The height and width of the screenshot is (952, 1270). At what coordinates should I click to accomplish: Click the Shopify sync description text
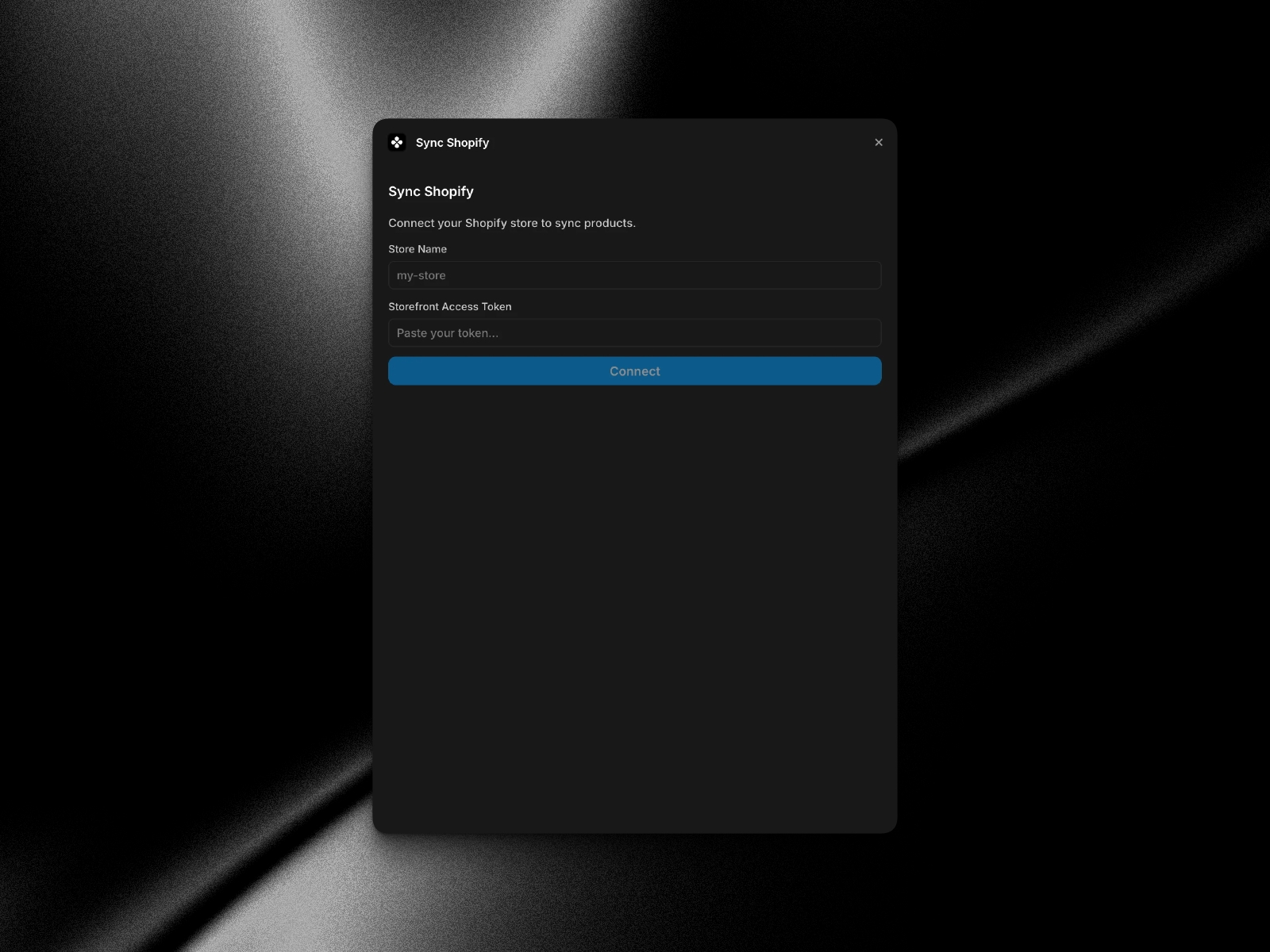click(512, 223)
